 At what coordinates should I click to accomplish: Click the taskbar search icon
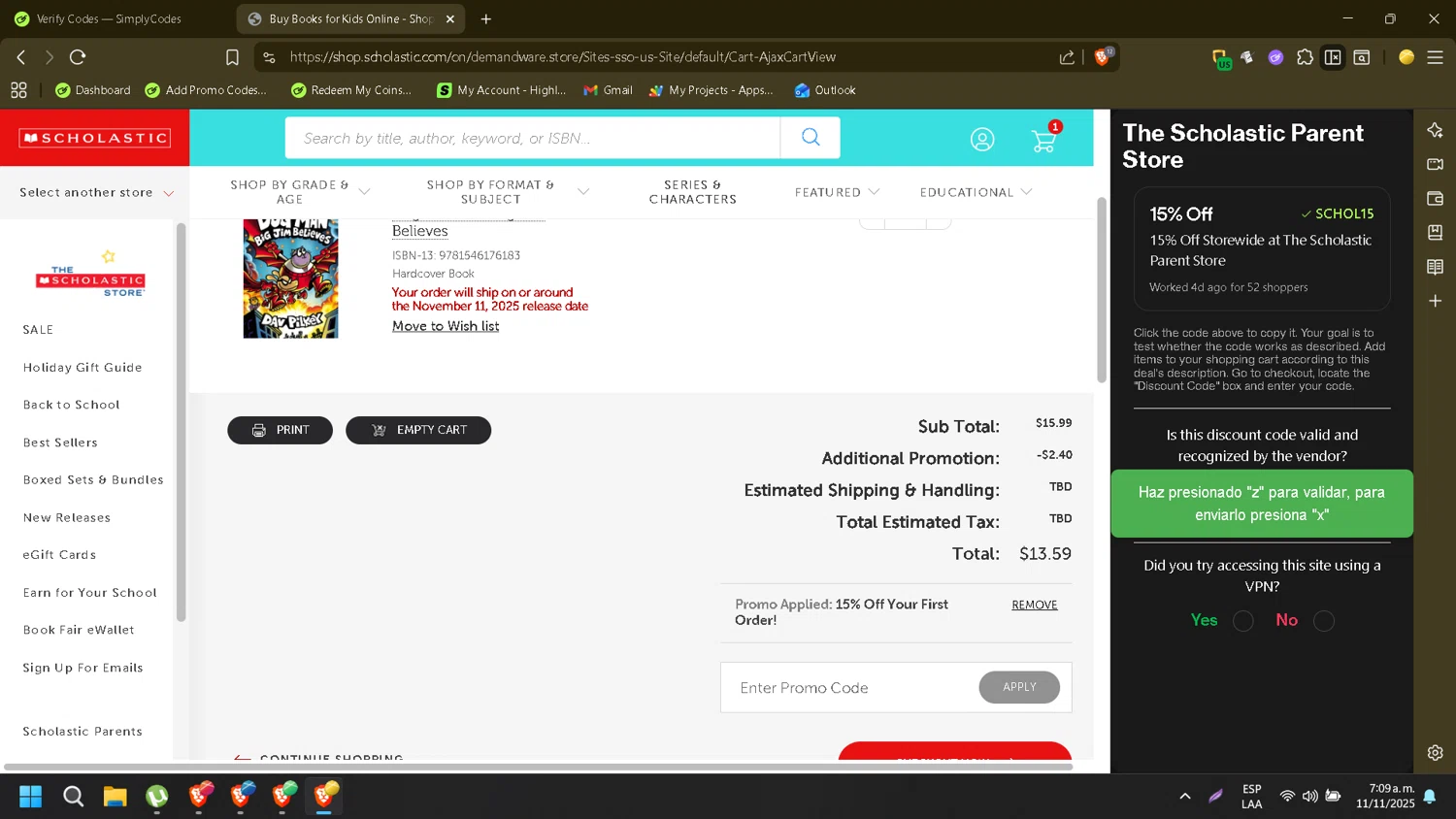73,797
